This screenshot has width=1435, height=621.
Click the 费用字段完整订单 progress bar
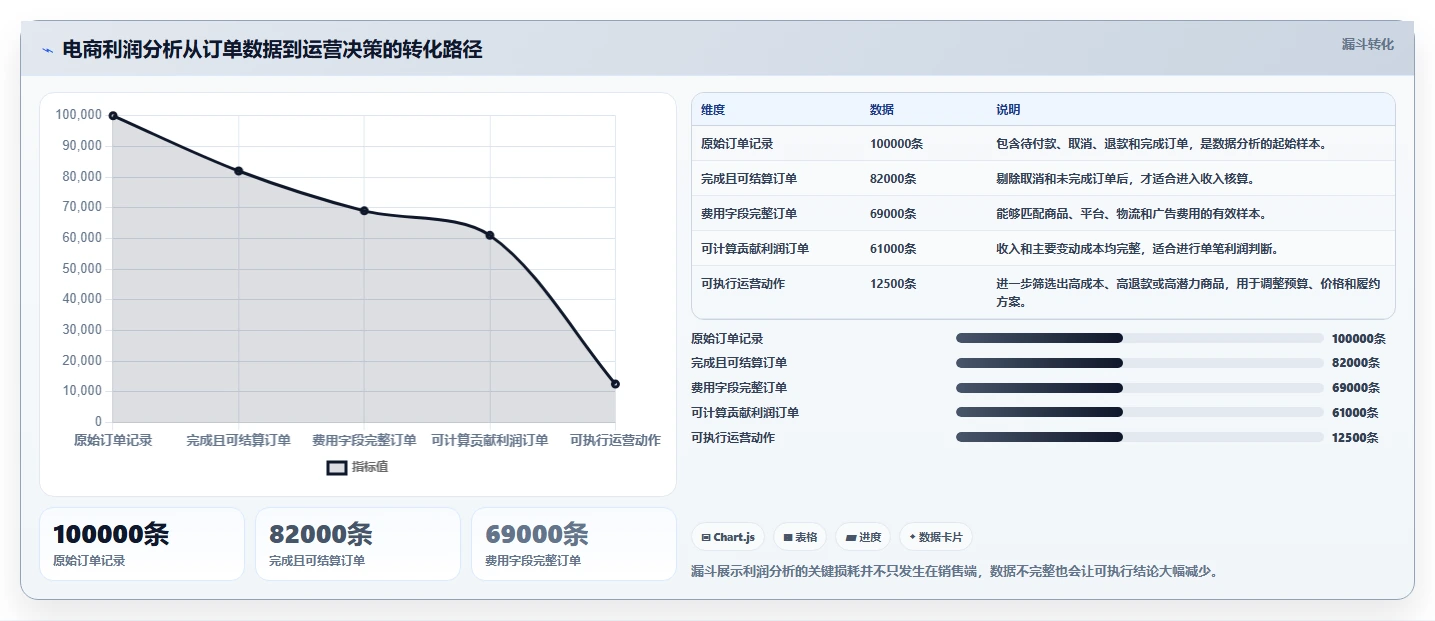click(1140, 388)
